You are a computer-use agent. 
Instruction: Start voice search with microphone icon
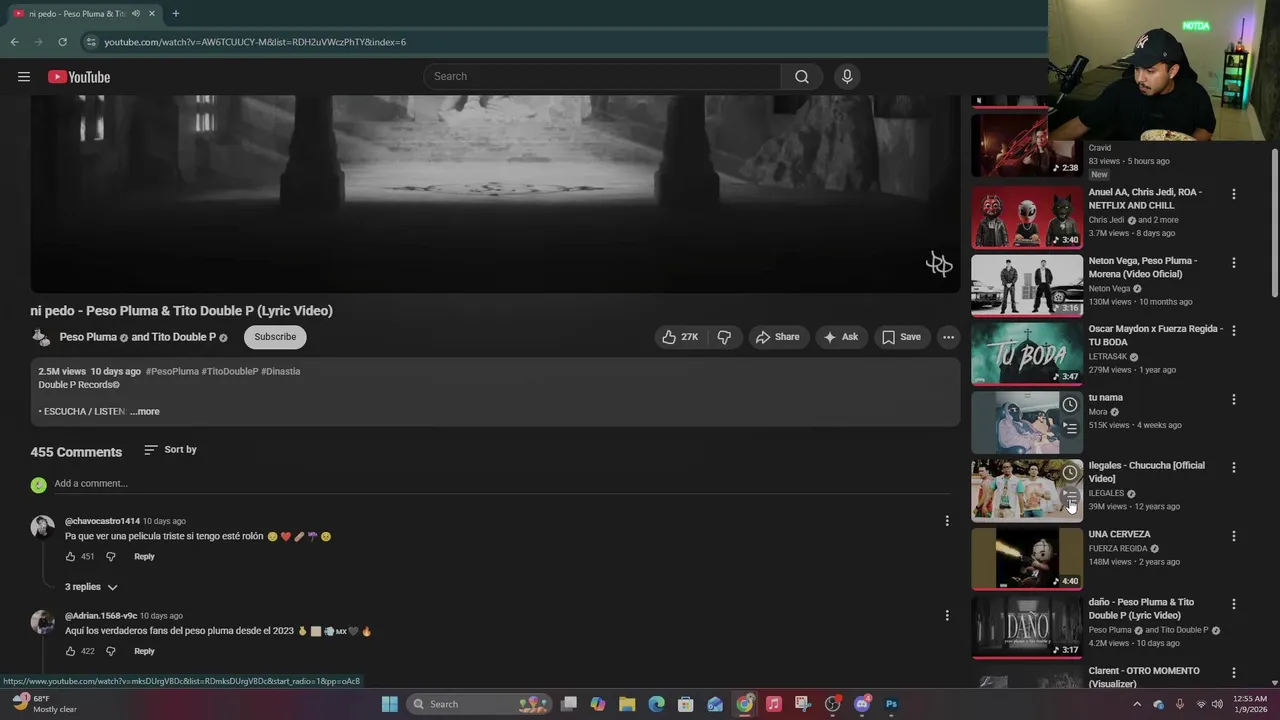tap(847, 77)
